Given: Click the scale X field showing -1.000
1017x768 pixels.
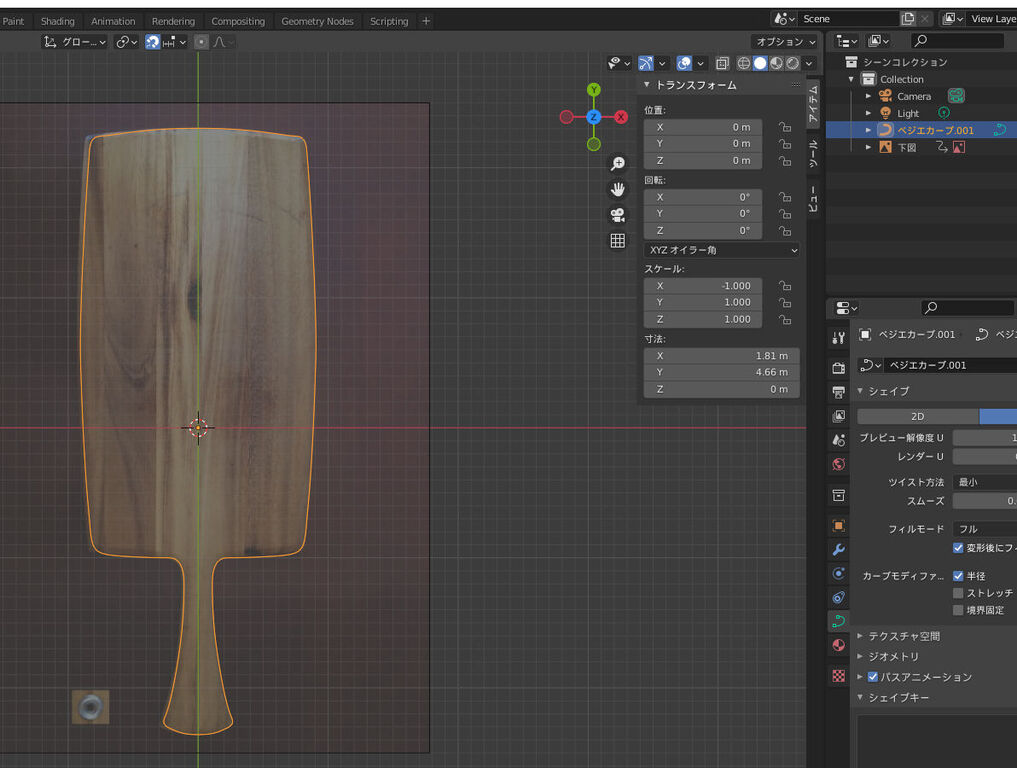Looking at the screenshot, I should click(703, 286).
